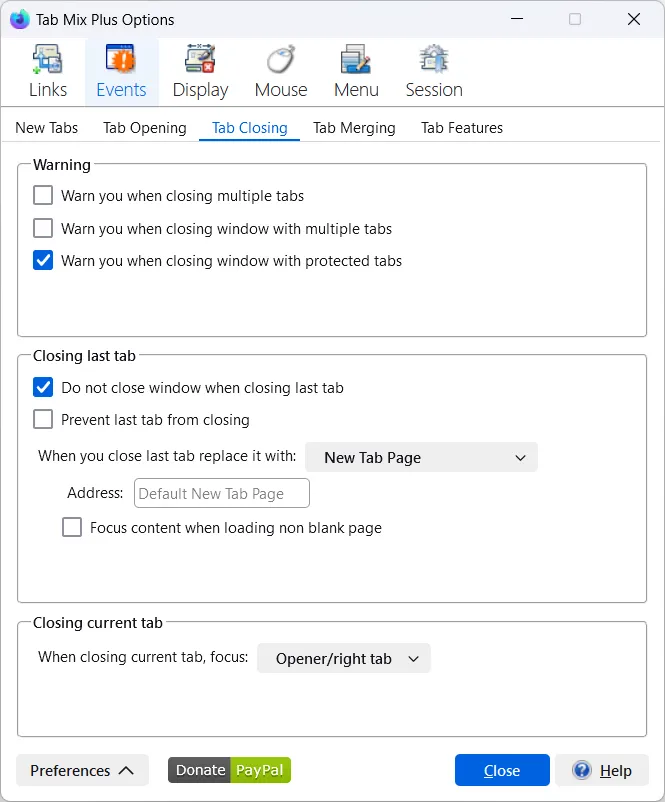Expand the Opener/right tab focus dropdown

click(x=344, y=658)
